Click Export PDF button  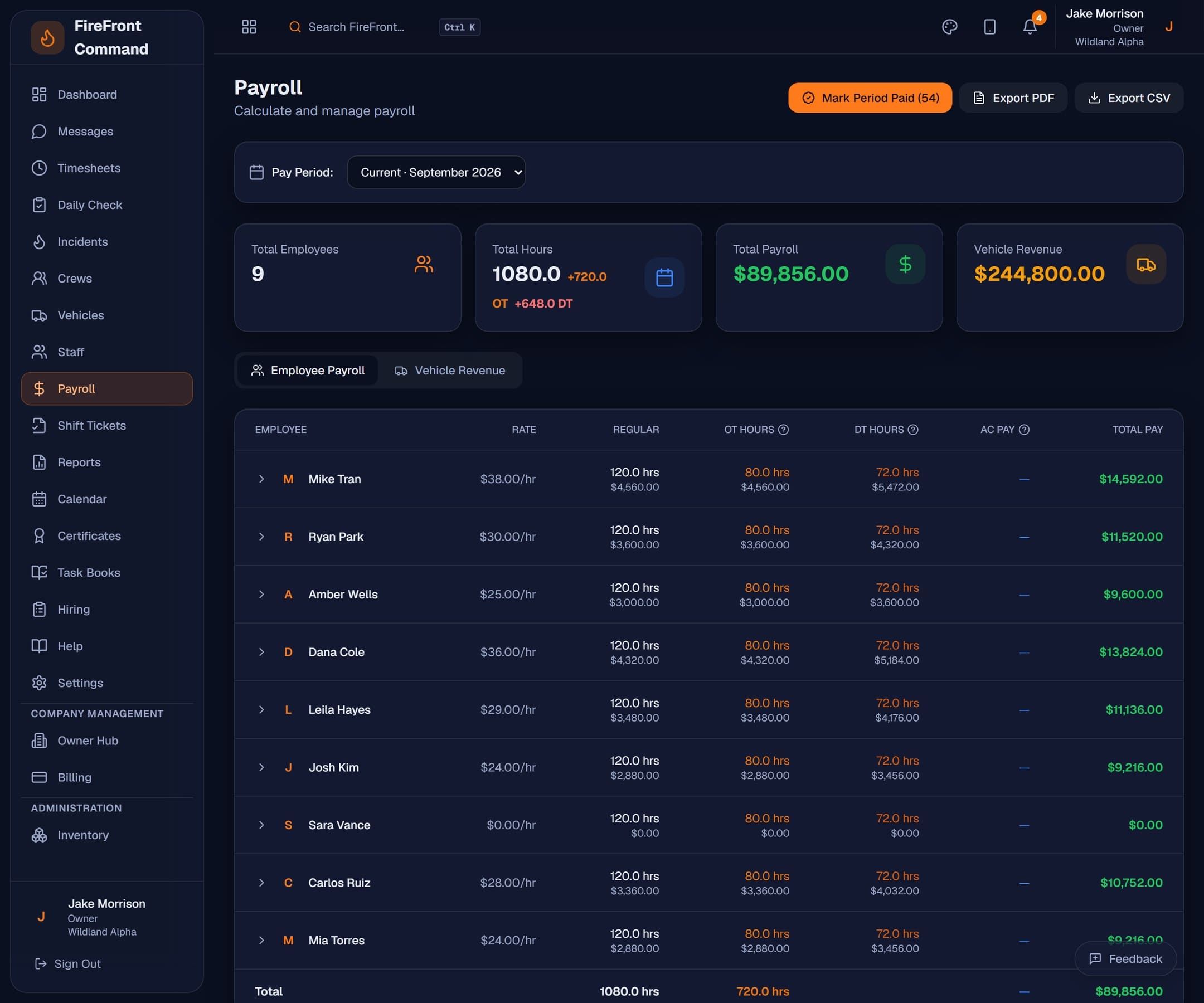pyautogui.click(x=1013, y=98)
